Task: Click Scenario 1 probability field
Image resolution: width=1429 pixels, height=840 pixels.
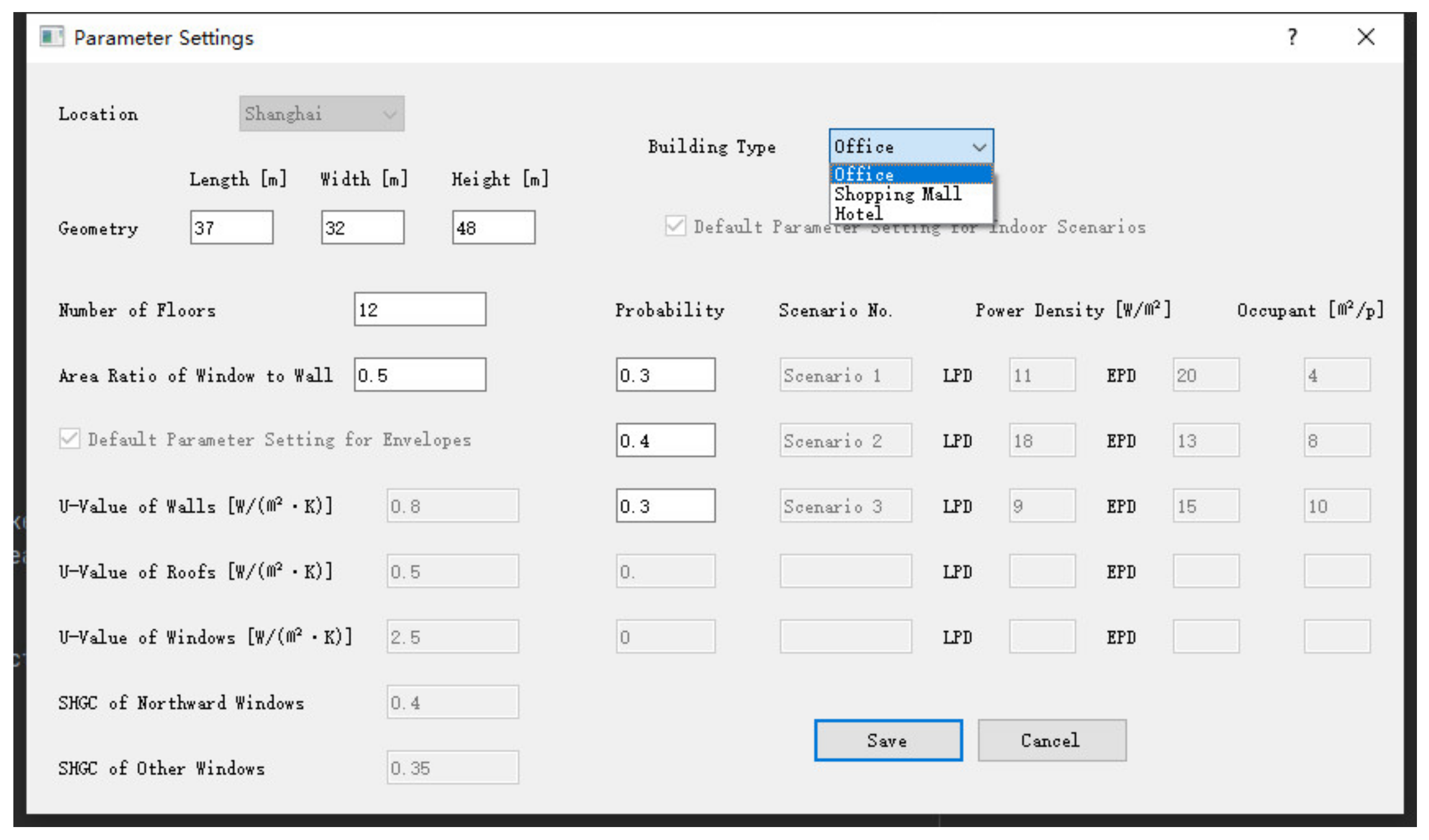Action: [665, 375]
